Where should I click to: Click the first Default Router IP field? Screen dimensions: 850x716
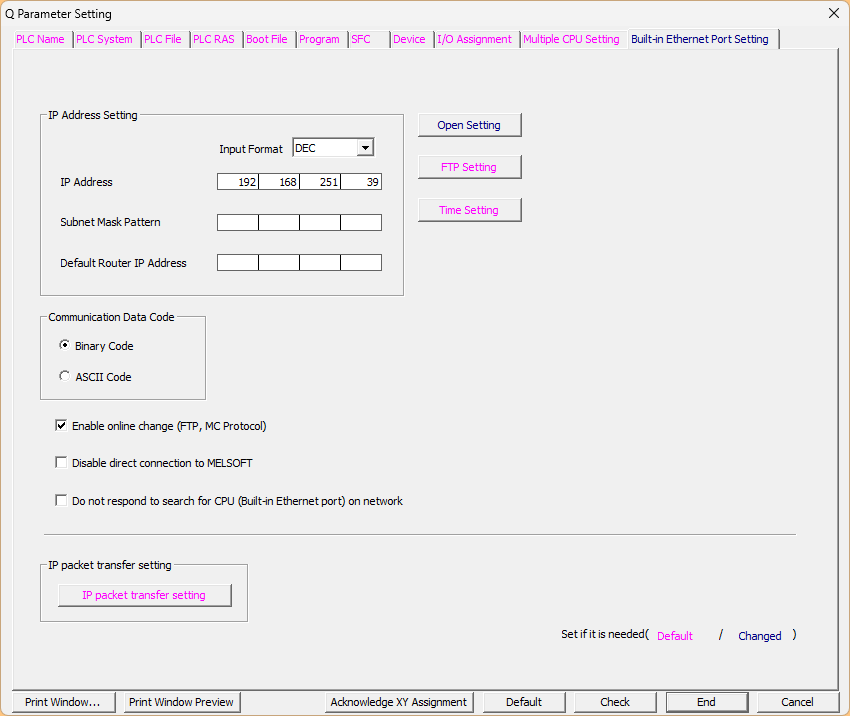coord(238,263)
